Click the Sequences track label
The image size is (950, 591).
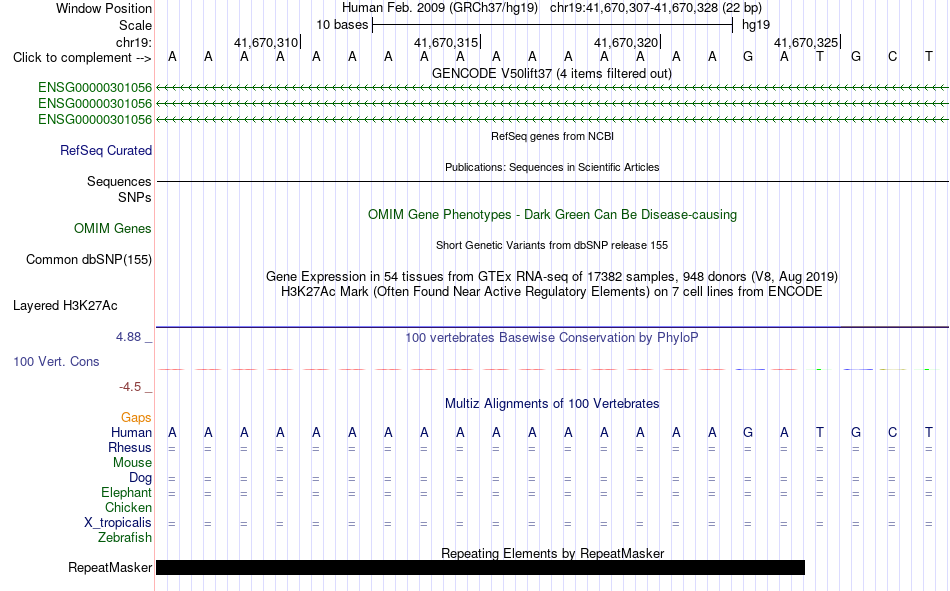[119, 181]
